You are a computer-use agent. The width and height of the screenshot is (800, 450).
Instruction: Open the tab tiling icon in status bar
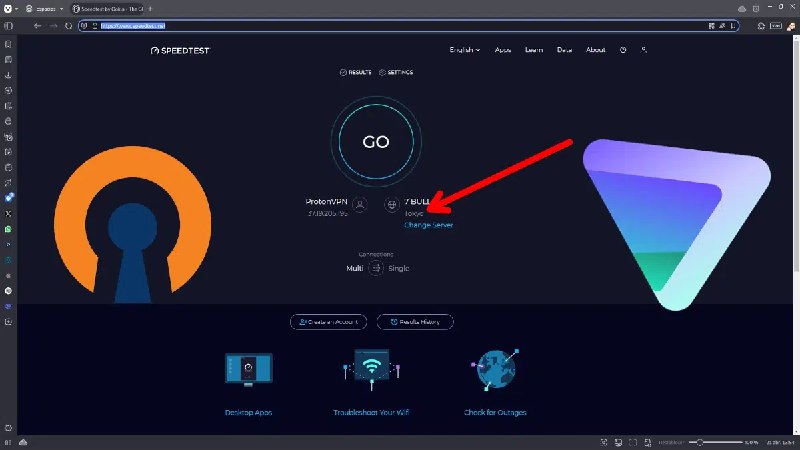(618, 442)
